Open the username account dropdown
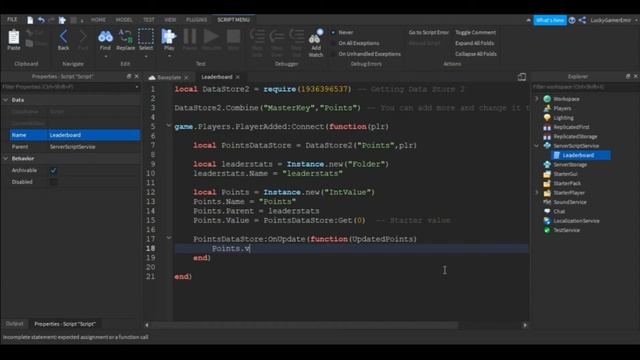This screenshot has height=360, width=640. 636,20
